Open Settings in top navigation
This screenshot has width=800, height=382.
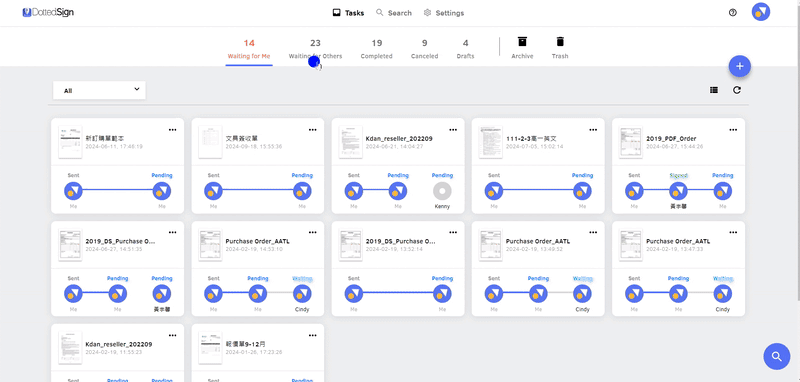tap(443, 13)
